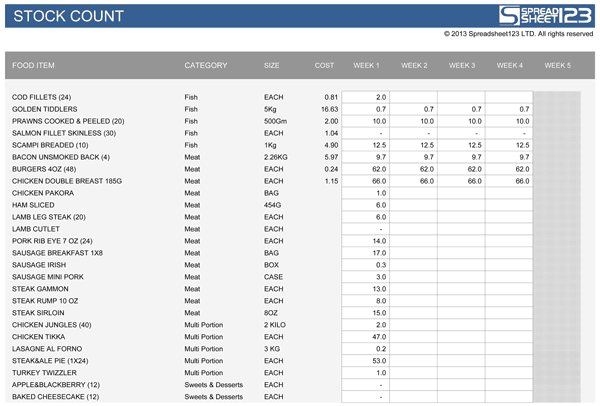The width and height of the screenshot is (600, 406).
Task: Click STEAK&ALE PIE (1X24) item
Action: pos(50,361)
